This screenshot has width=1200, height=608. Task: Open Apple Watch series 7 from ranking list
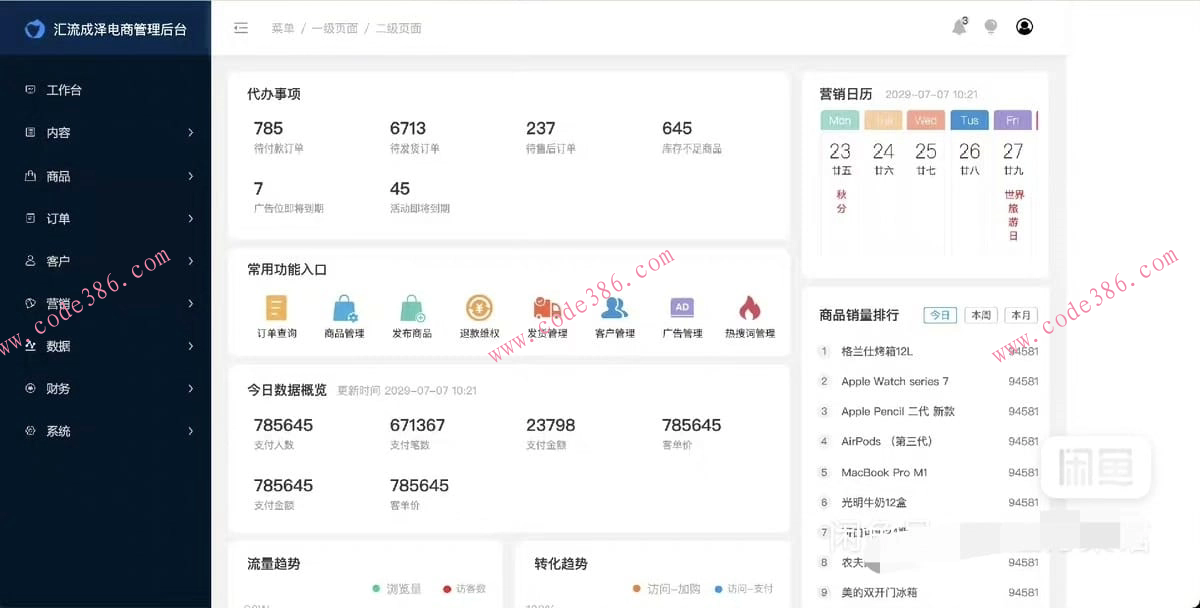[x=895, y=381]
